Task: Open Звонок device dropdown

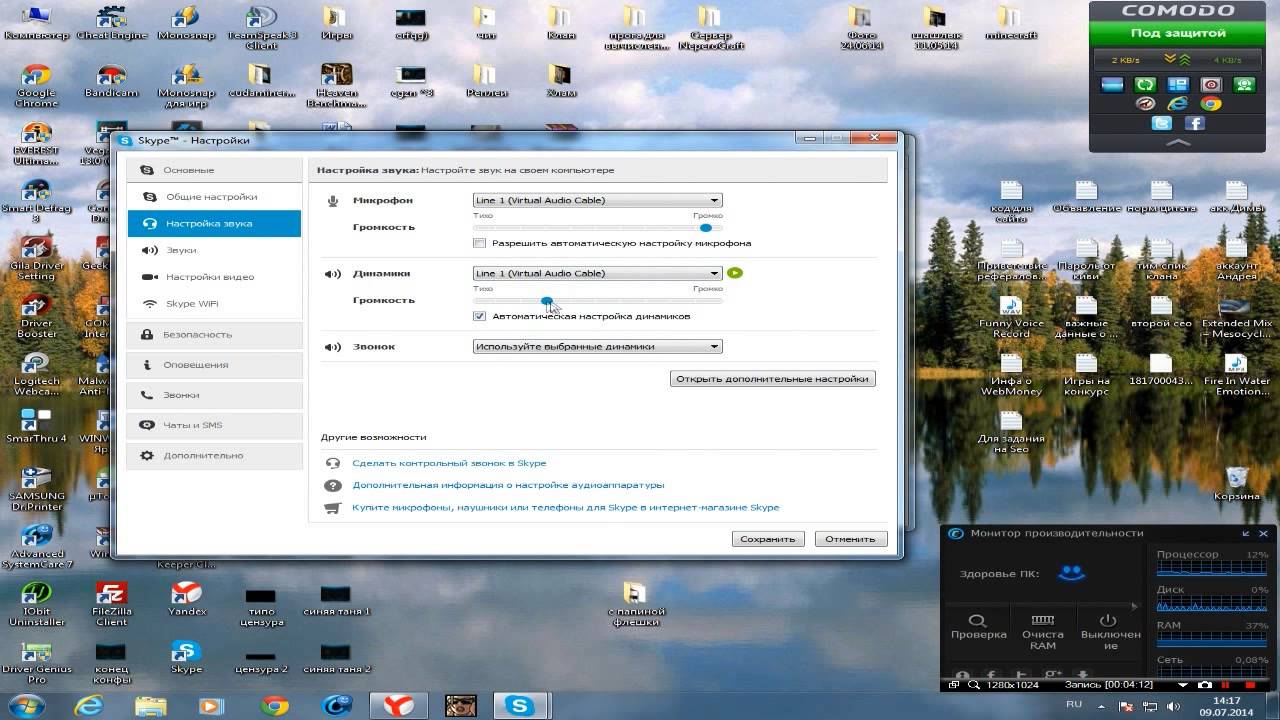Action: click(x=597, y=346)
